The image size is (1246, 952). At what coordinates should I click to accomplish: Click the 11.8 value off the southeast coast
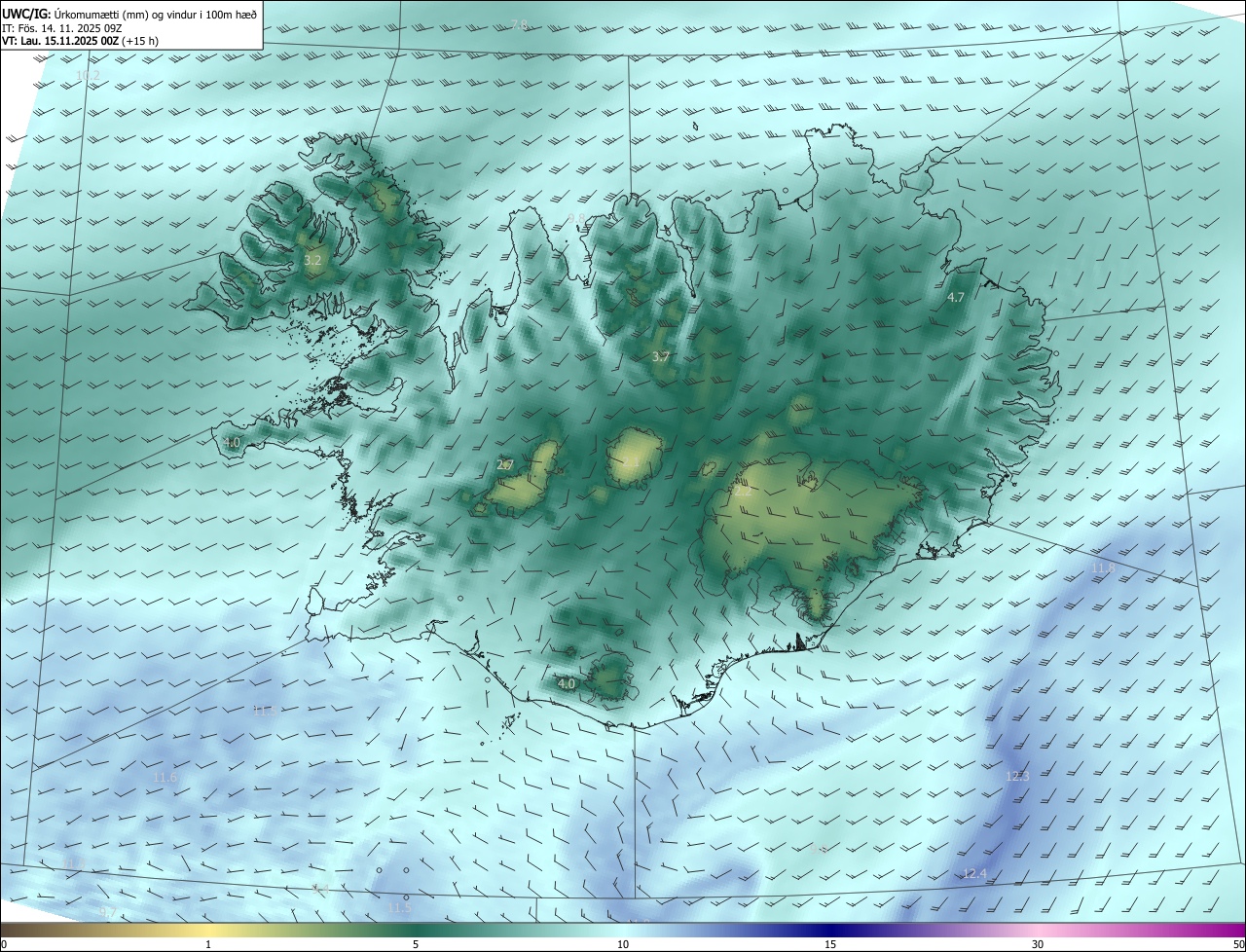tap(1103, 568)
